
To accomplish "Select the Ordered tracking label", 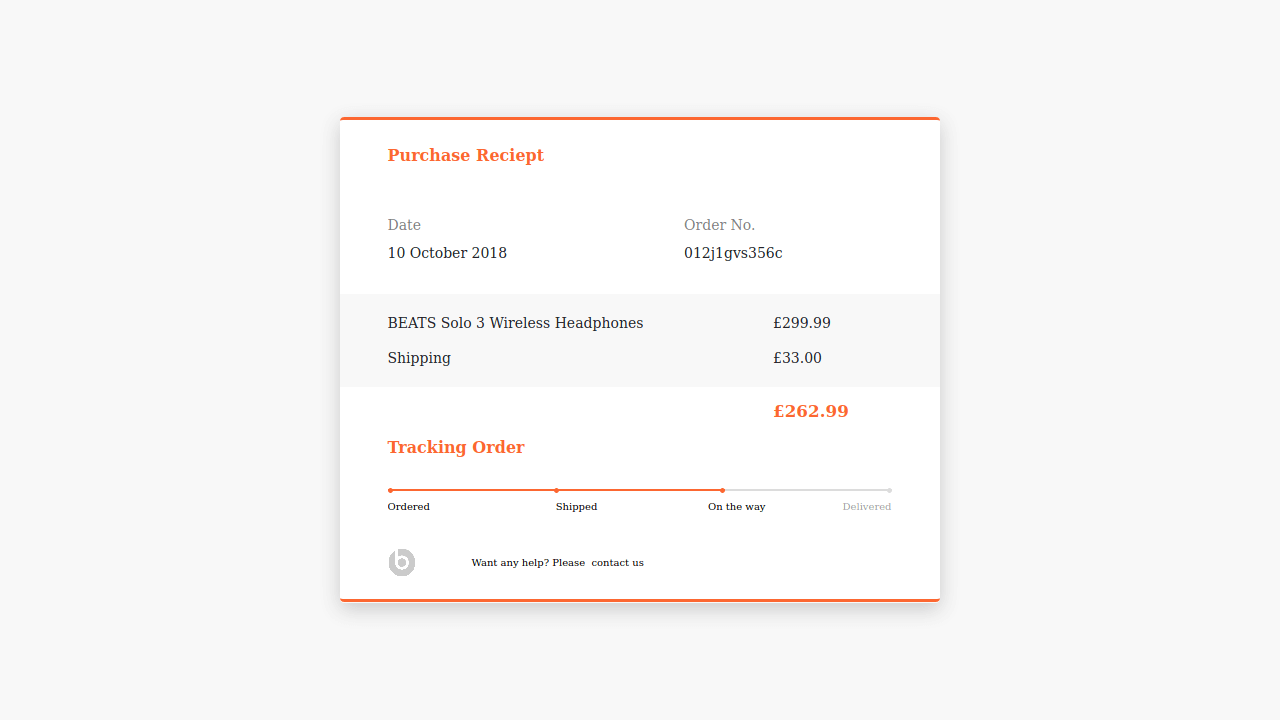I will pyautogui.click(x=408, y=506).
